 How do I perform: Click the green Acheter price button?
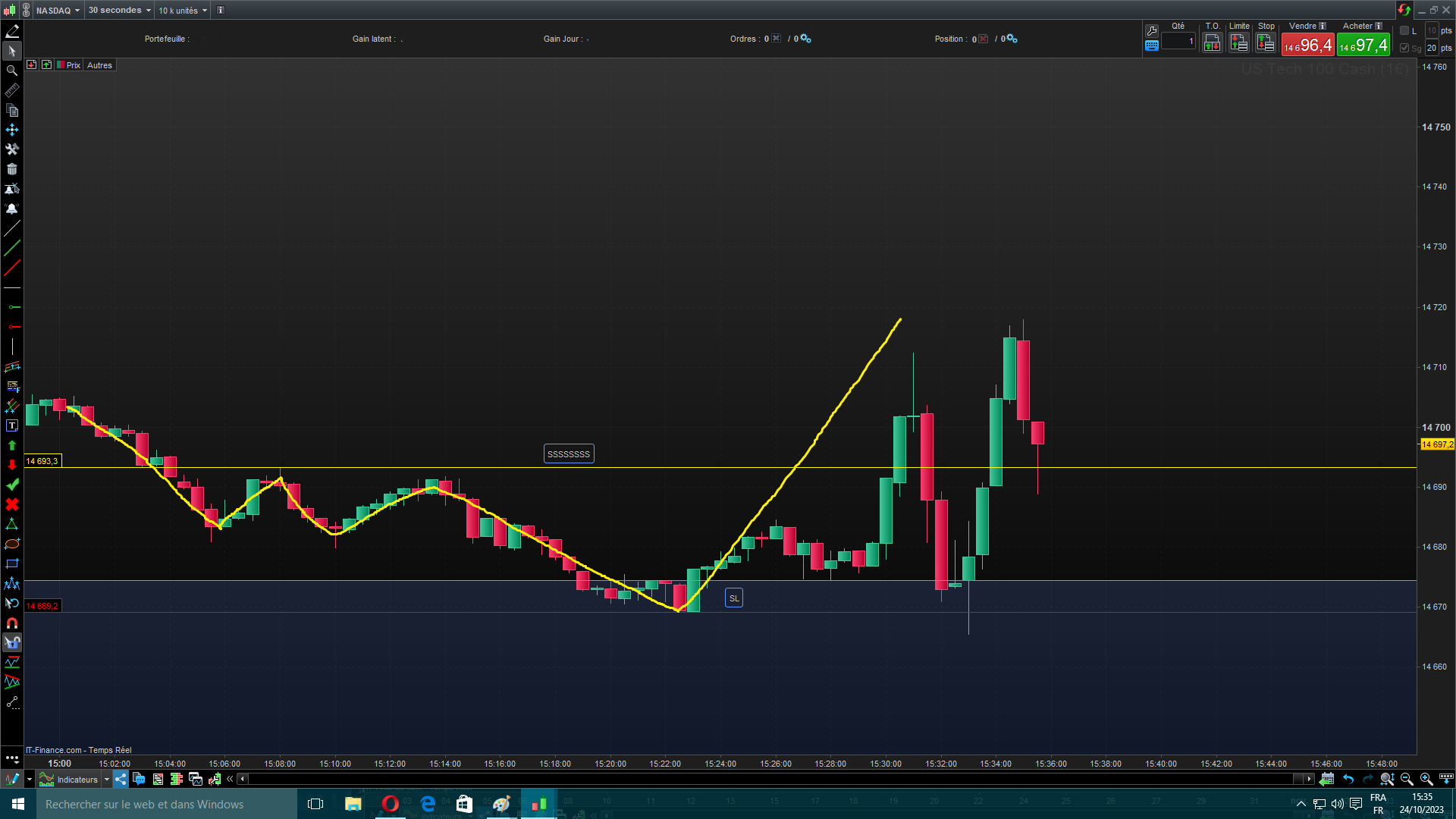coord(1363,45)
